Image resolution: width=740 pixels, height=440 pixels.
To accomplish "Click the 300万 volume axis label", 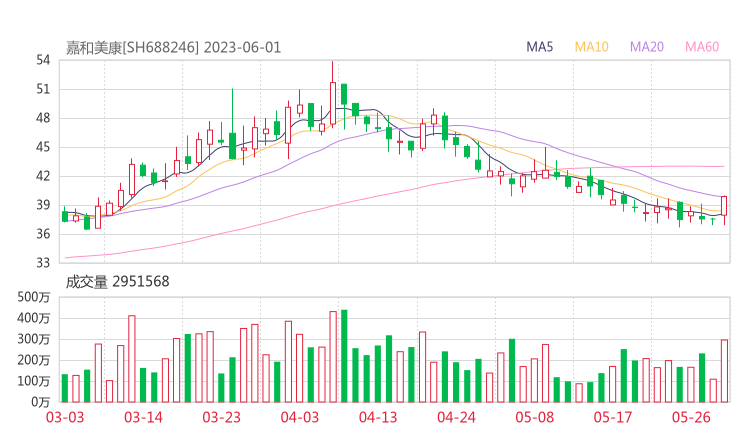I will point(34,339).
